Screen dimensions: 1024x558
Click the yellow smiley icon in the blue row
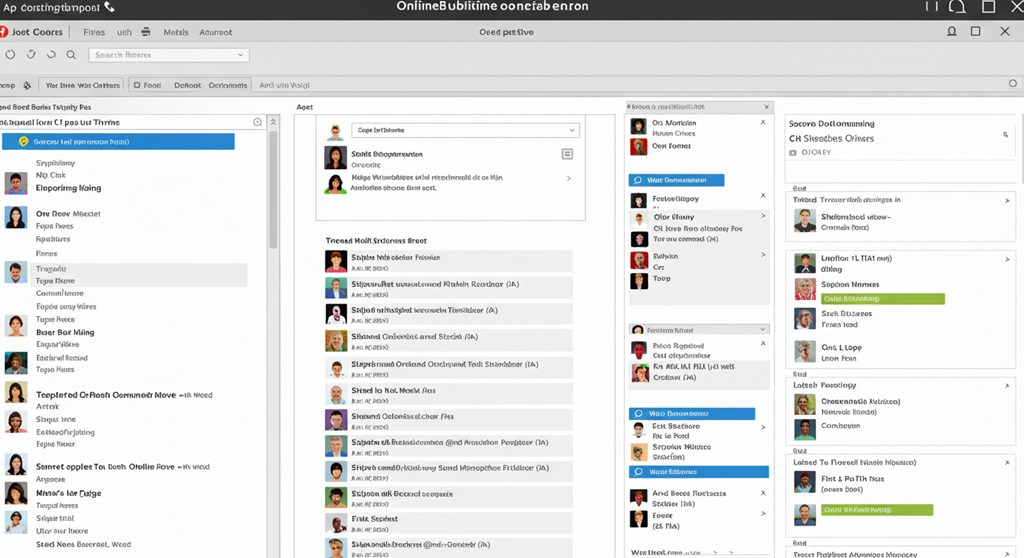coord(23,142)
